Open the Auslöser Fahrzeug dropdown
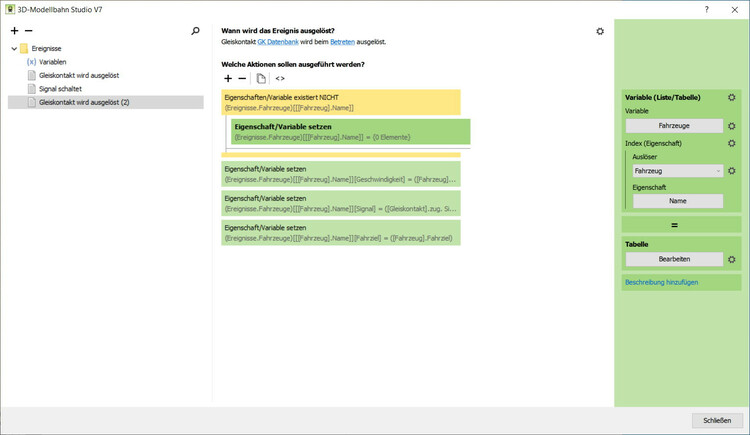The width and height of the screenshot is (750, 435). [676, 171]
